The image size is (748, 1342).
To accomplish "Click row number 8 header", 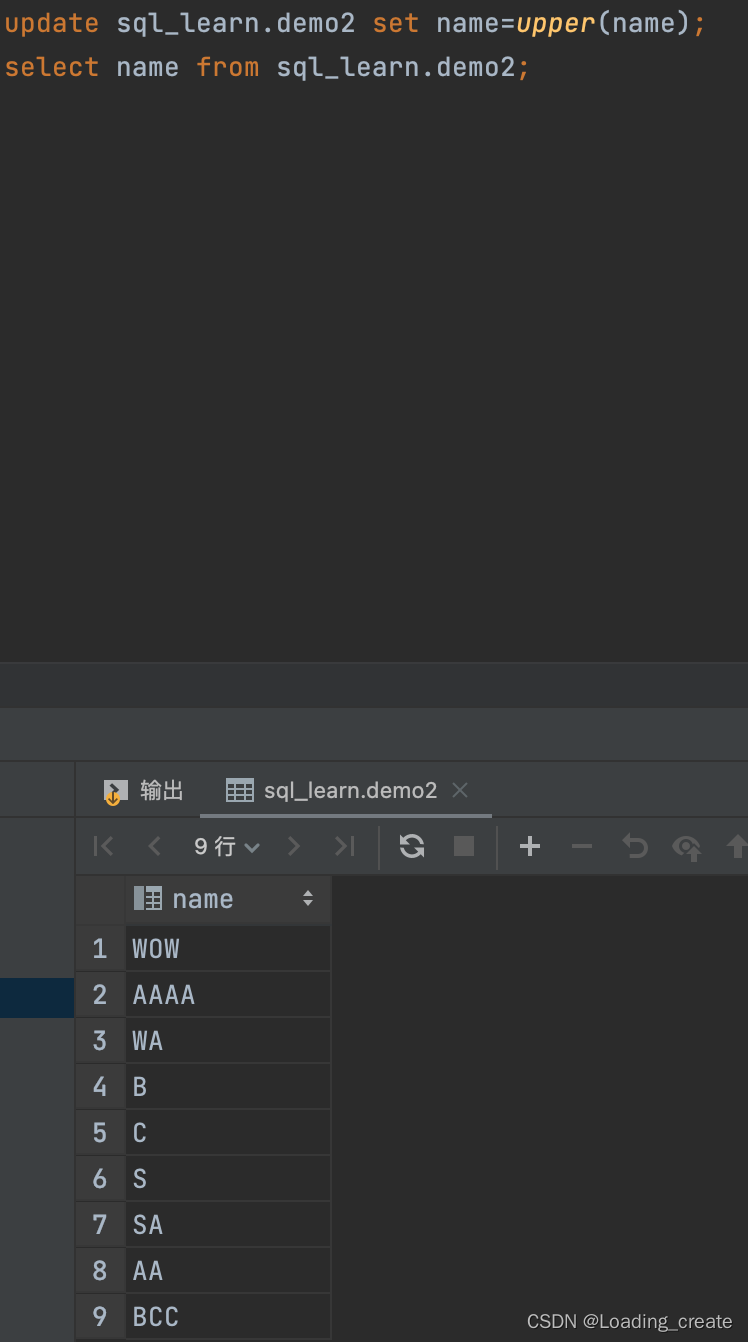I will (x=100, y=1270).
